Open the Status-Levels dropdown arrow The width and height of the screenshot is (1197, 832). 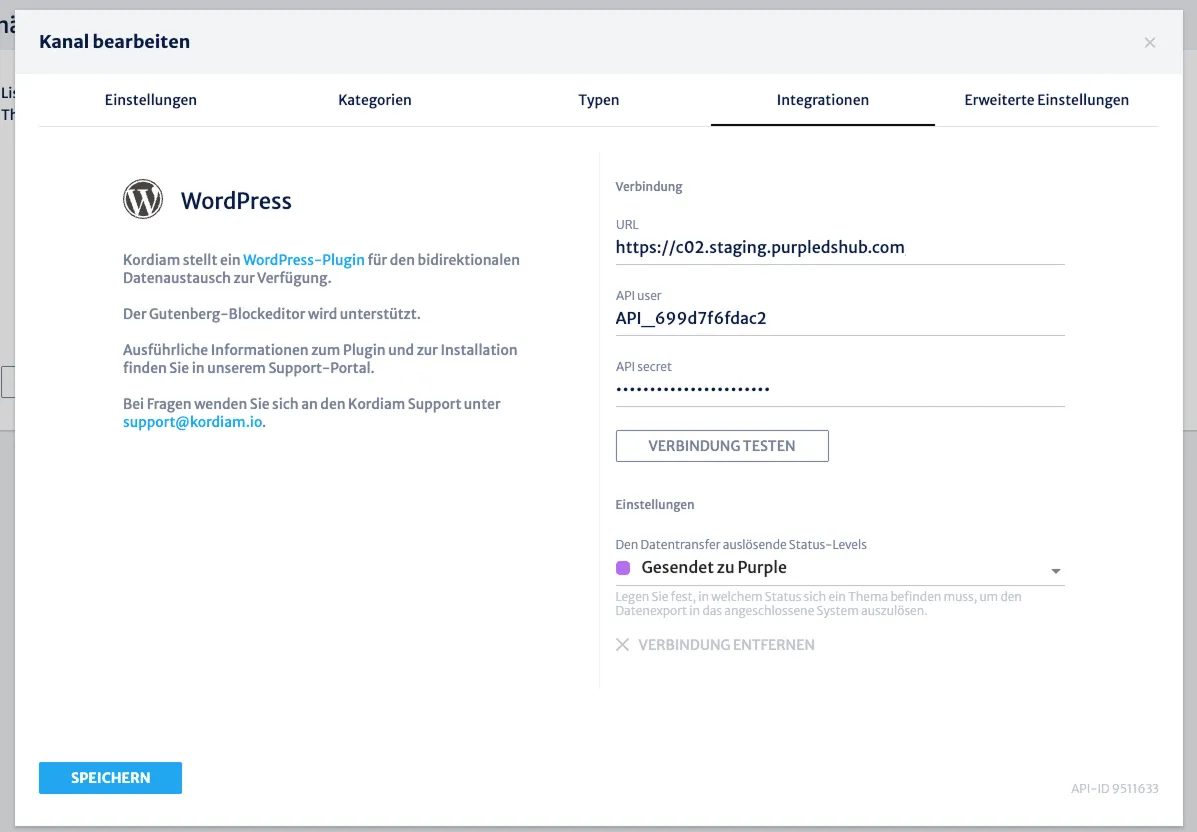pyautogui.click(x=1056, y=571)
